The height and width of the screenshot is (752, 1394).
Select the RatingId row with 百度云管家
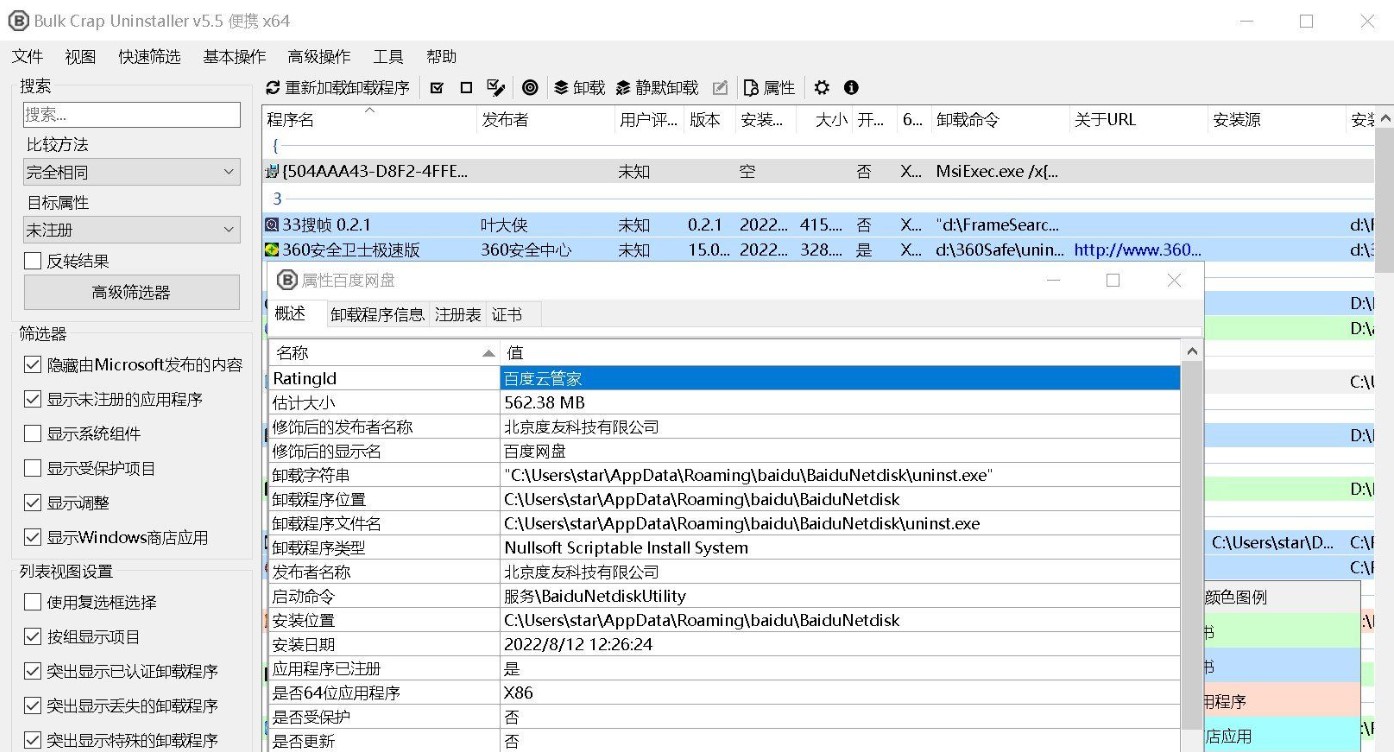(724, 378)
